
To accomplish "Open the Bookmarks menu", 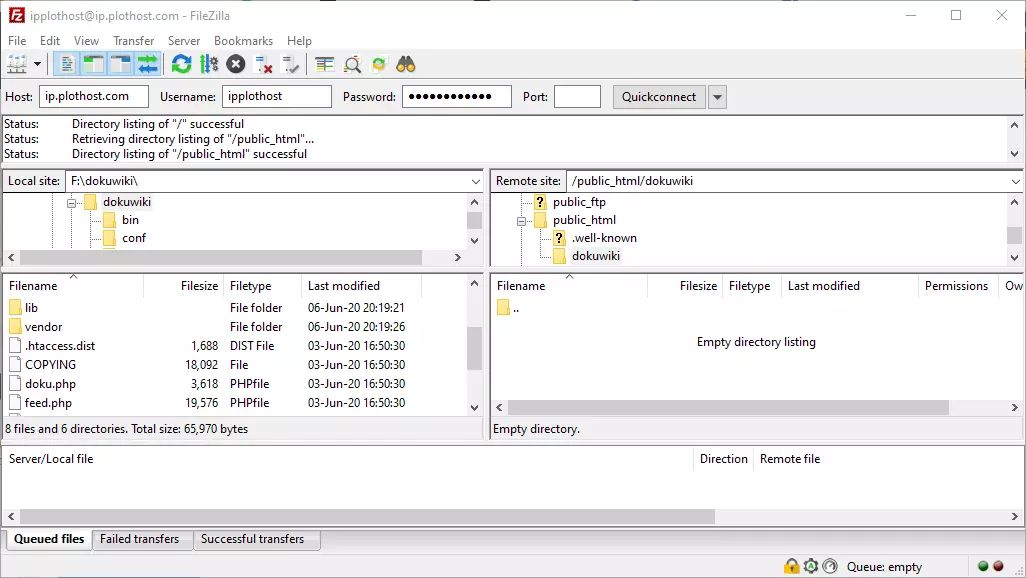I will pos(243,41).
